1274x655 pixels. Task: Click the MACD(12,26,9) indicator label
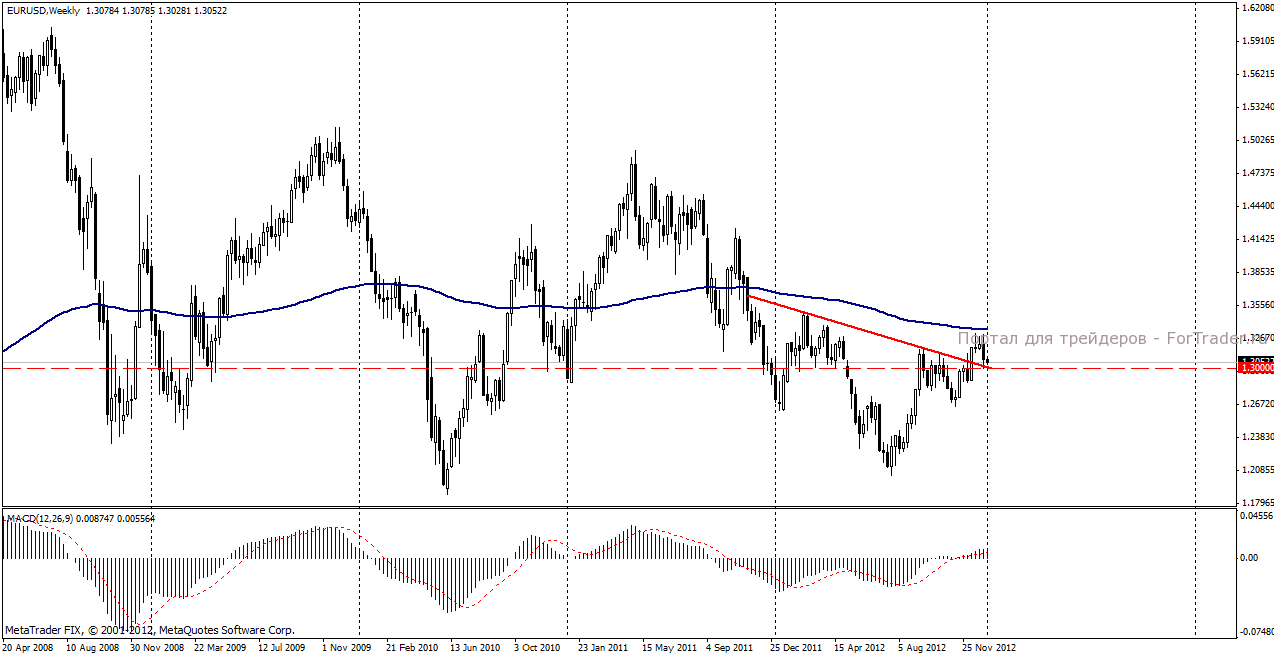(37, 519)
